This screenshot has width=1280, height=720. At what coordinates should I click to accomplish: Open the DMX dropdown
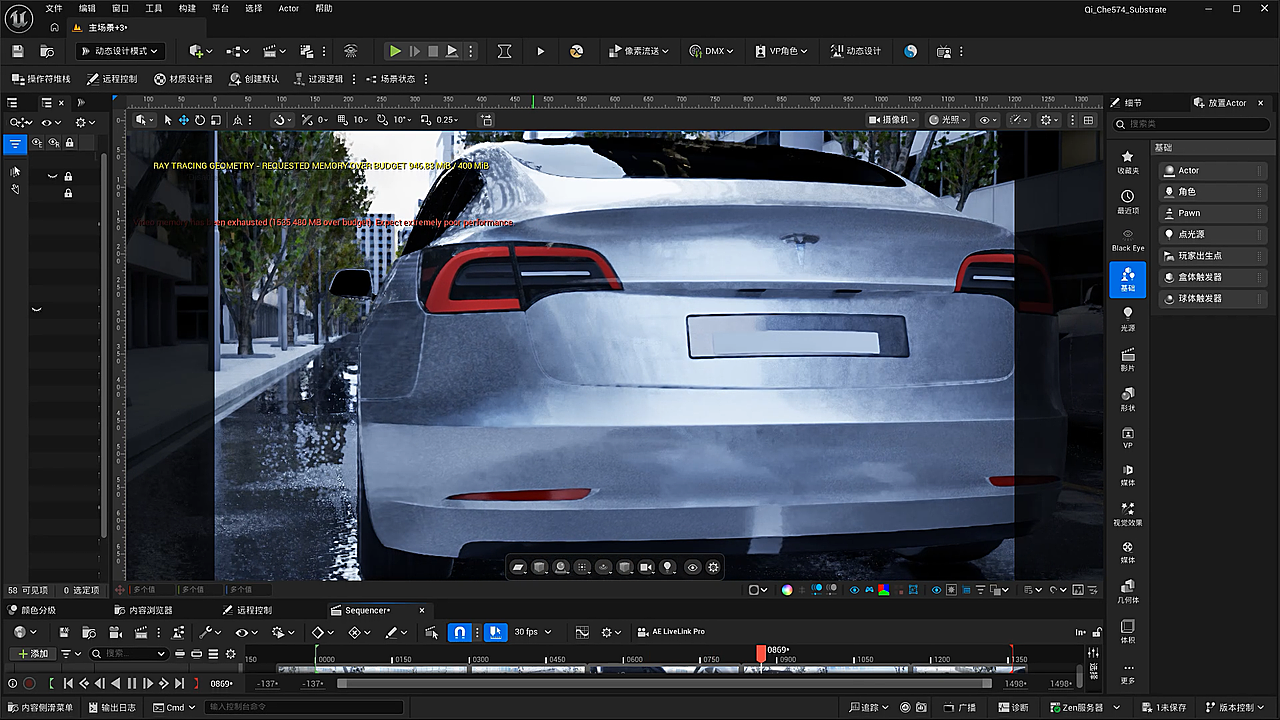pyautogui.click(x=712, y=51)
